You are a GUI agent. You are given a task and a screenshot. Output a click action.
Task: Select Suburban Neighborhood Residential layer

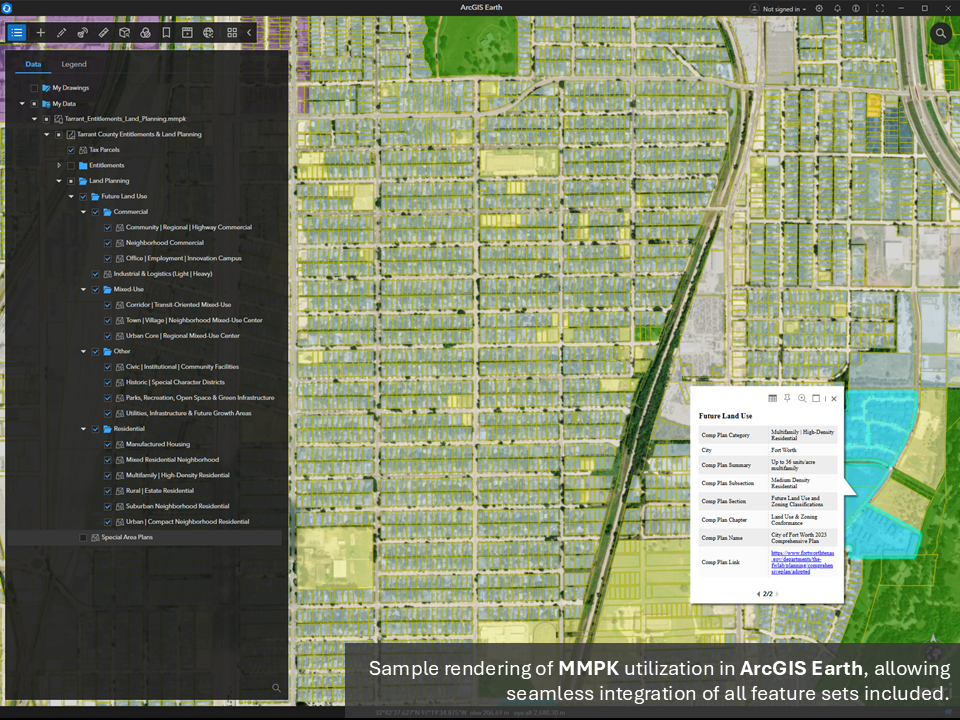178,506
